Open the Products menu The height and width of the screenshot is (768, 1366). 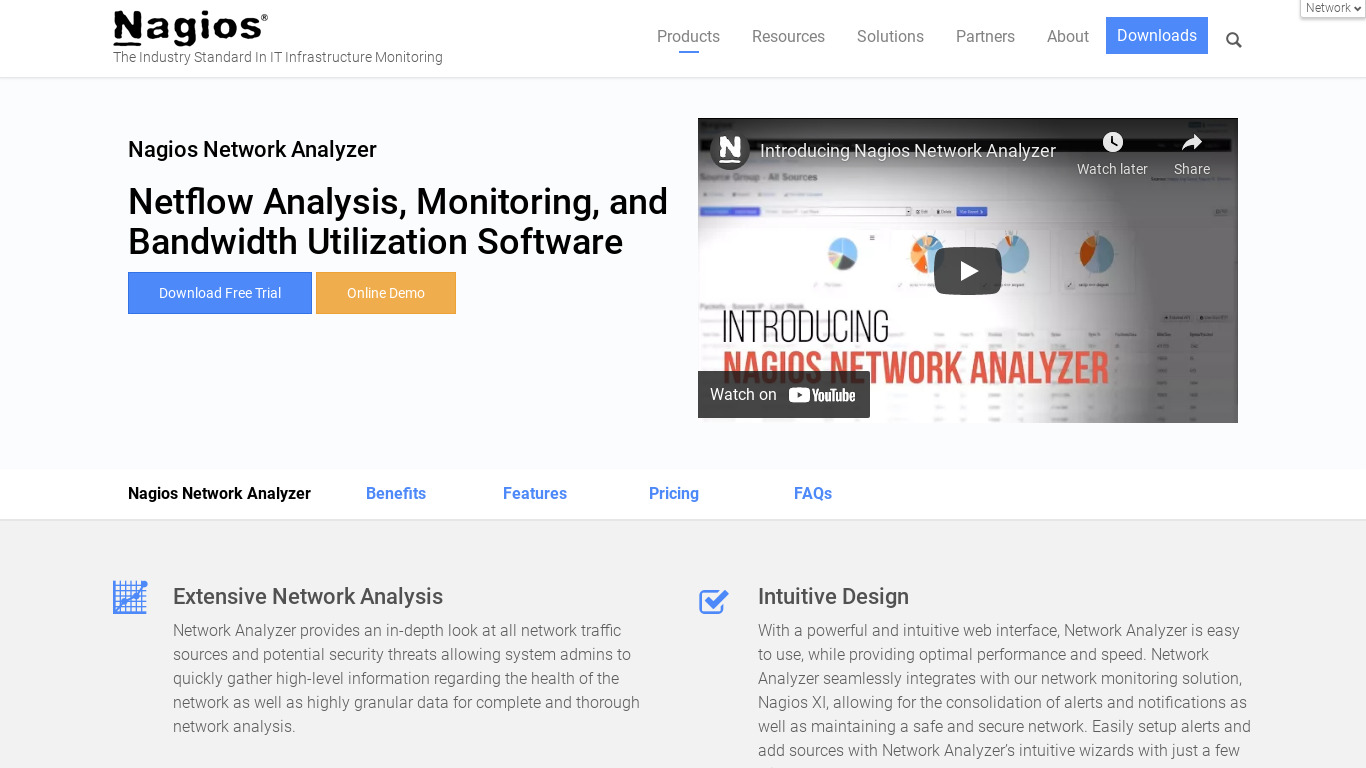pos(688,37)
